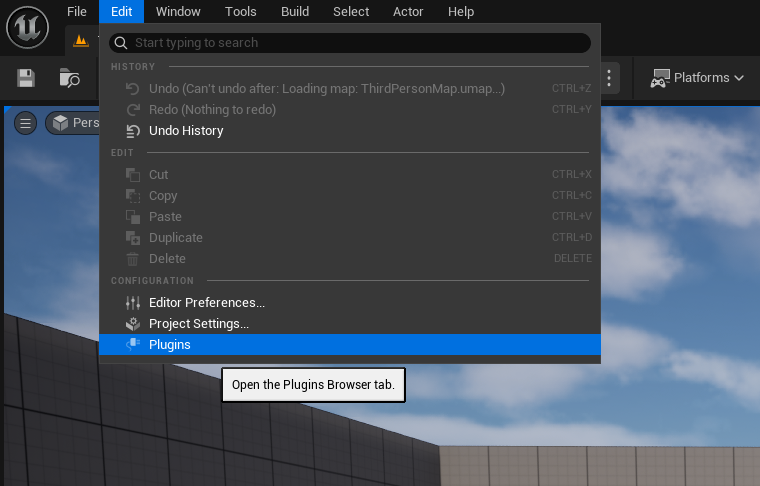This screenshot has height=486, width=760.
Task: Click the Paste clipboard icon
Action: (x=133, y=217)
